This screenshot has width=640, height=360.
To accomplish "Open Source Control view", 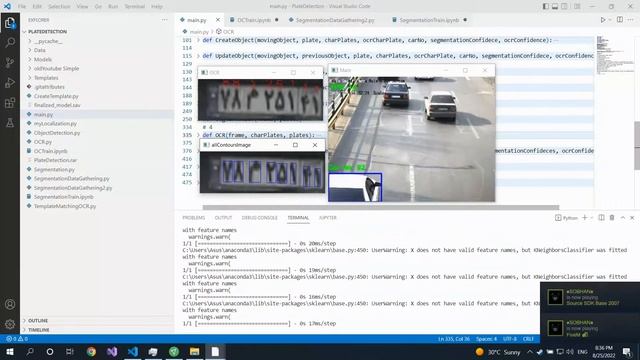I will pos(10,62).
